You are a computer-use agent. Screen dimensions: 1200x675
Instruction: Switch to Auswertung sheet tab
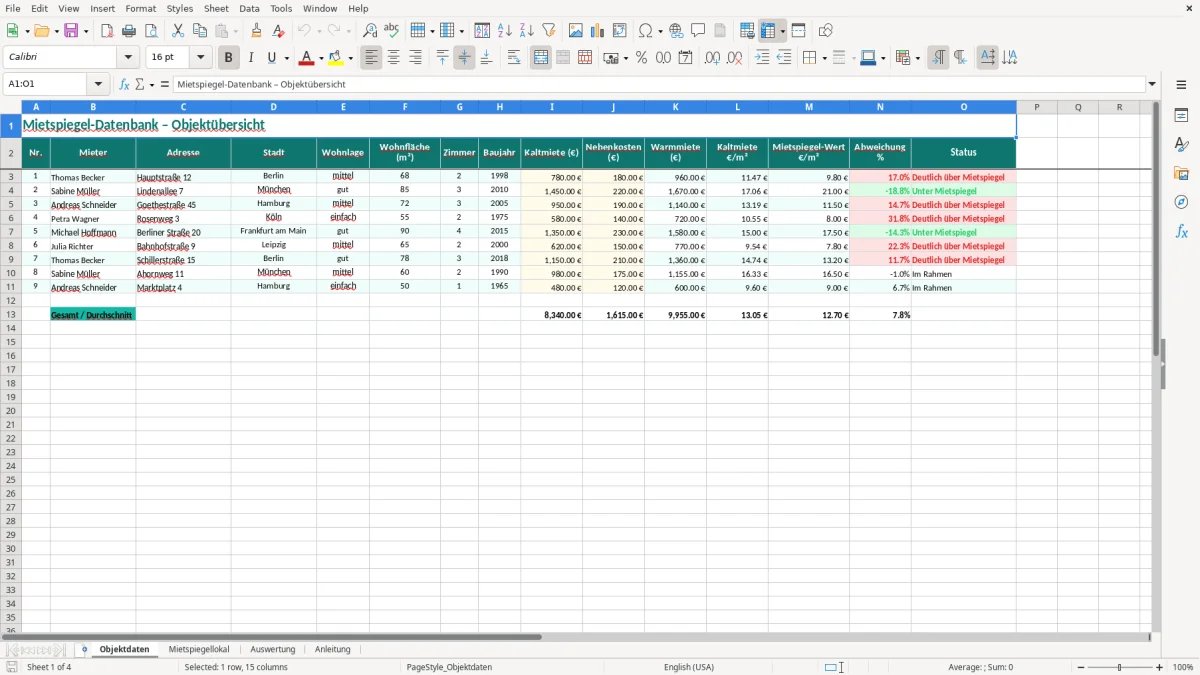point(273,649)
